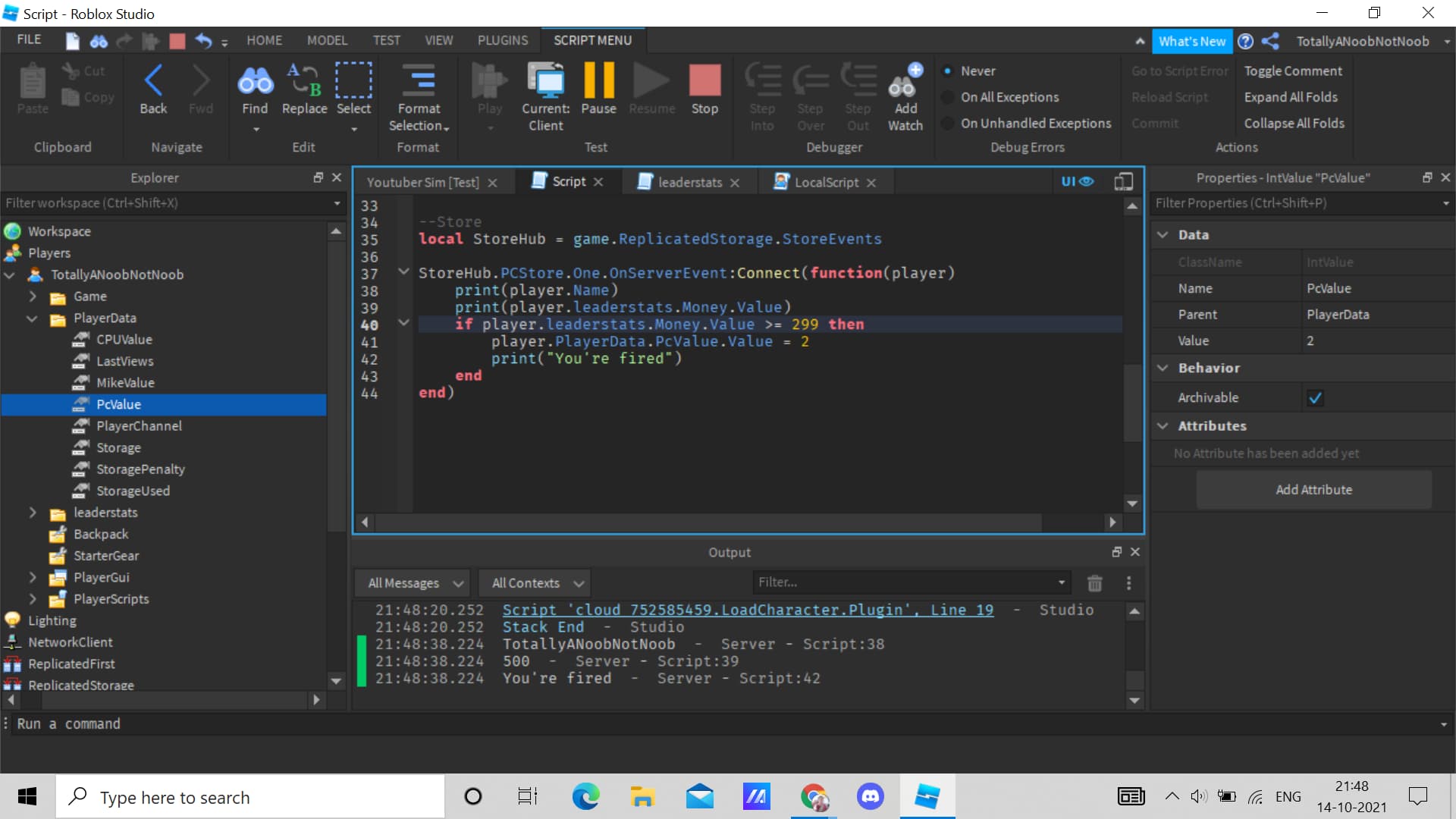1456x819 pixels.
Task: Expand the leaderstats folder in Explorer
Action: [x=33, y=513]
